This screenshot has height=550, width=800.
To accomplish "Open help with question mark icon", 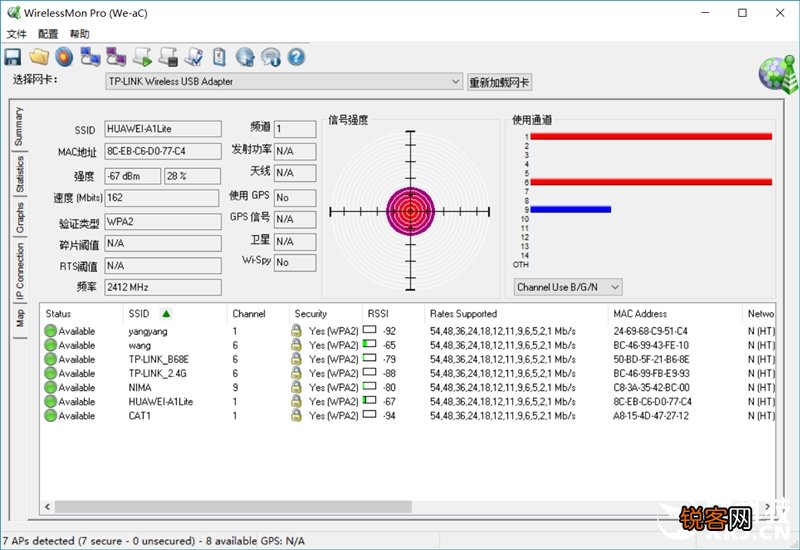I will (x=296, y=57).
